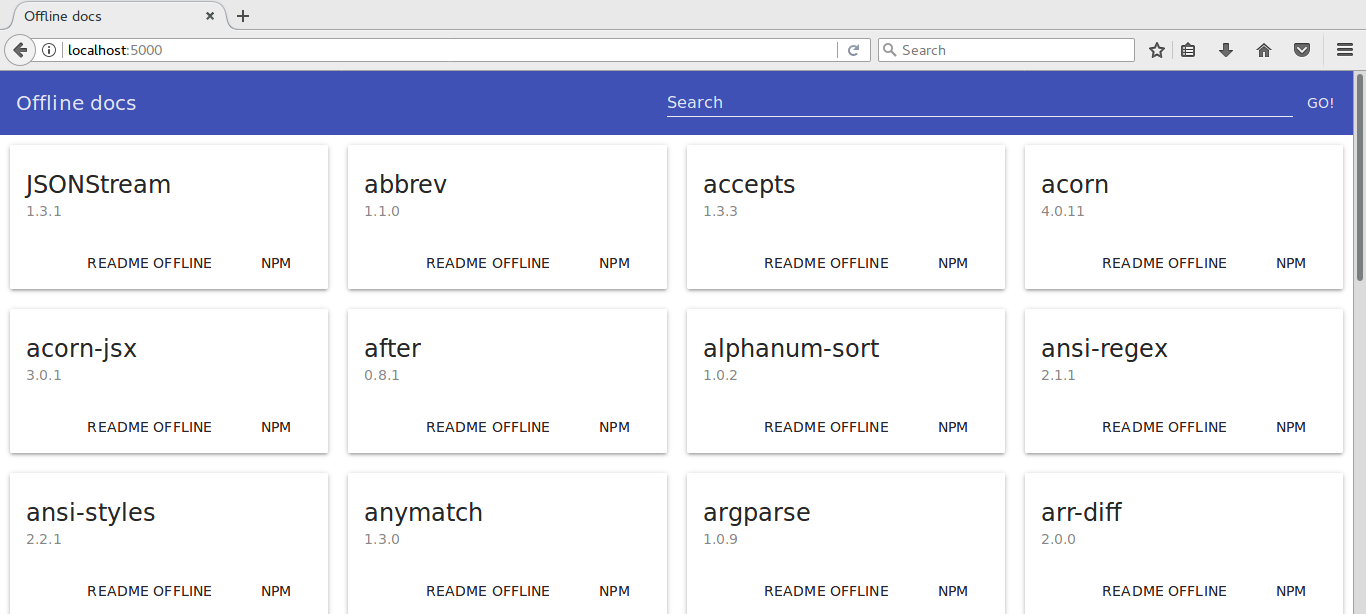Open NPM link for anymatch
This screenshot has height=614, width=1366.
point(614,591)
